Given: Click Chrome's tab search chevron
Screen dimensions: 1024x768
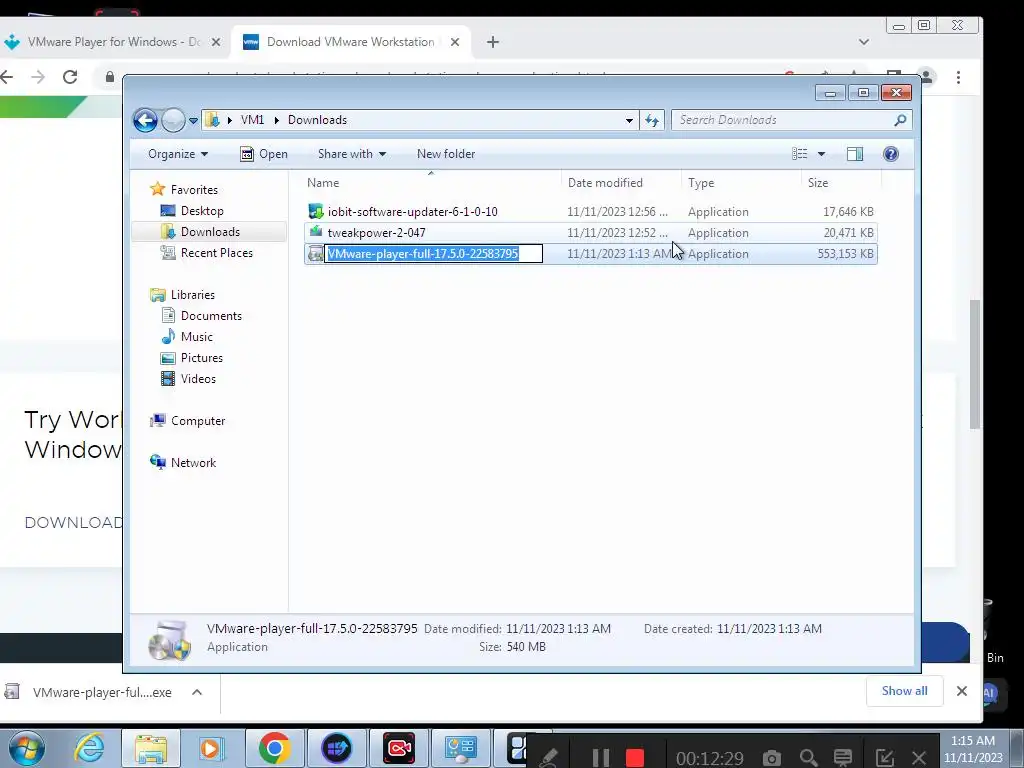Looking at the screenshot, I should (864, 42).
